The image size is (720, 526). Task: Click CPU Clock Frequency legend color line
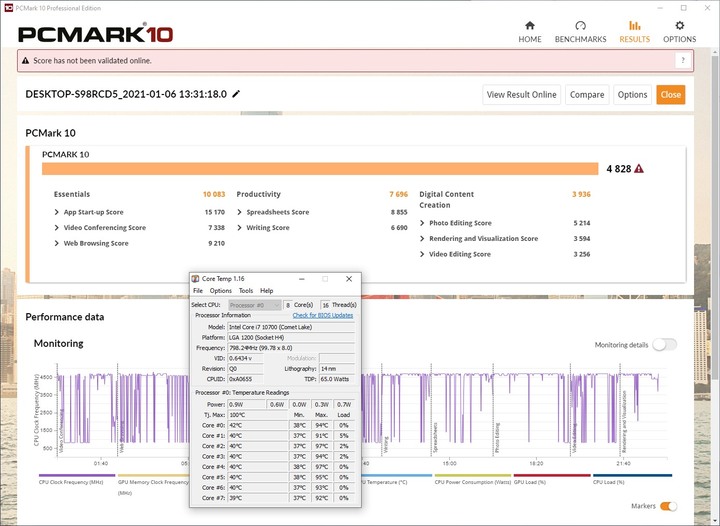tap(77, 476)
